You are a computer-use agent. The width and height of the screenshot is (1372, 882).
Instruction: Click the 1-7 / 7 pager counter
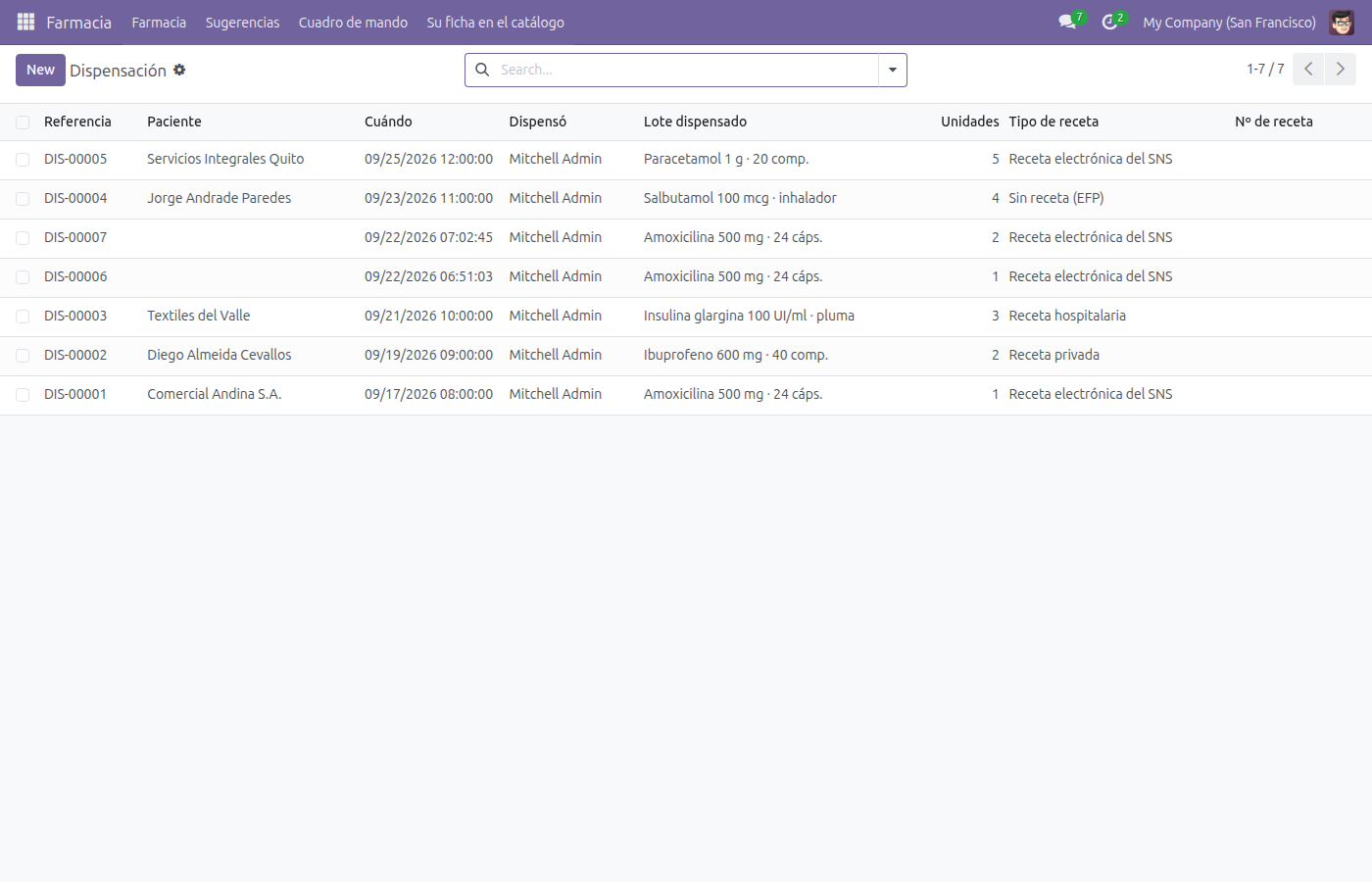click(x=1265, y=69)
